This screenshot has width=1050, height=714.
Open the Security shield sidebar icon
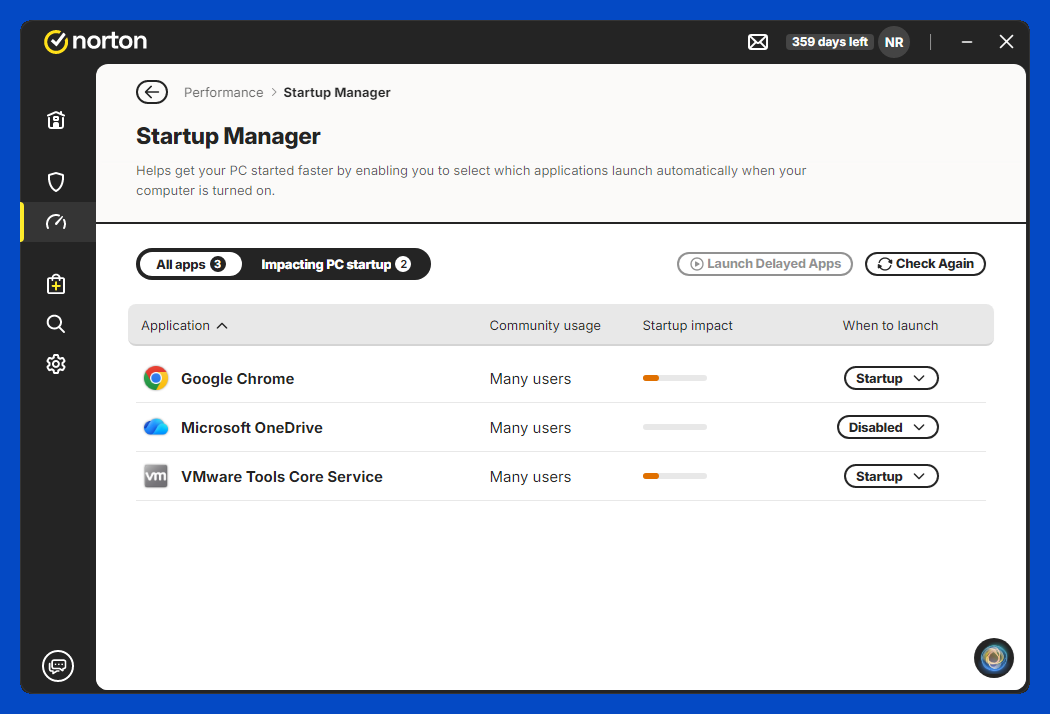pyautogui.click(x=56, y=182)
